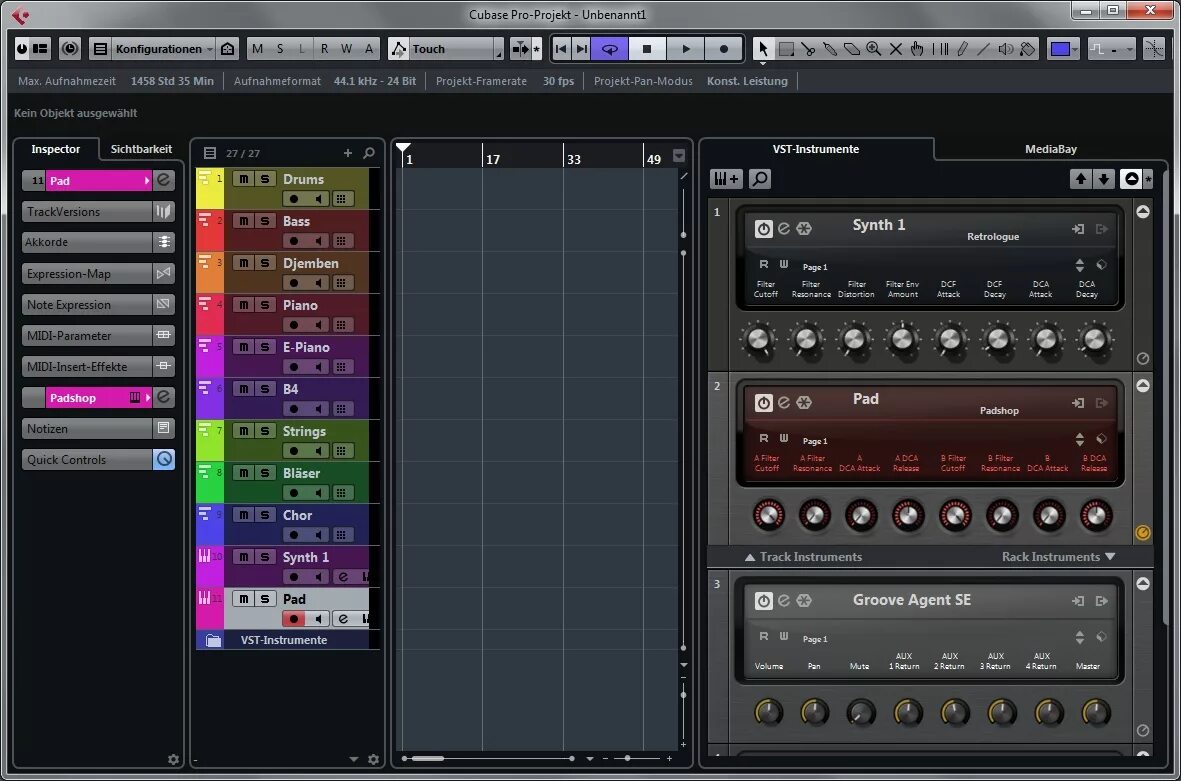
Task: Select the Play speaker tool
Action: pyautogui.click(x=1006, y=49)
